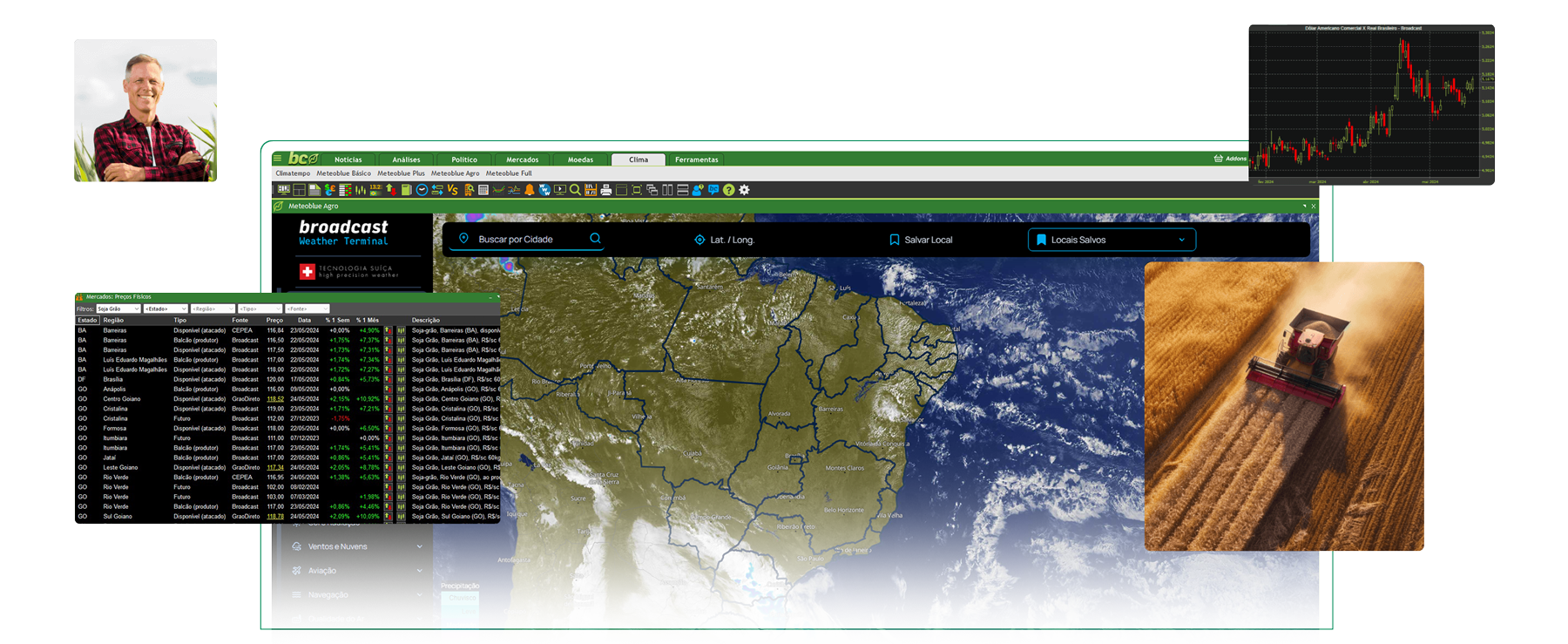Screen dimensions: 1568x644
Task: Open the Moedas tab
Action: 581,159
